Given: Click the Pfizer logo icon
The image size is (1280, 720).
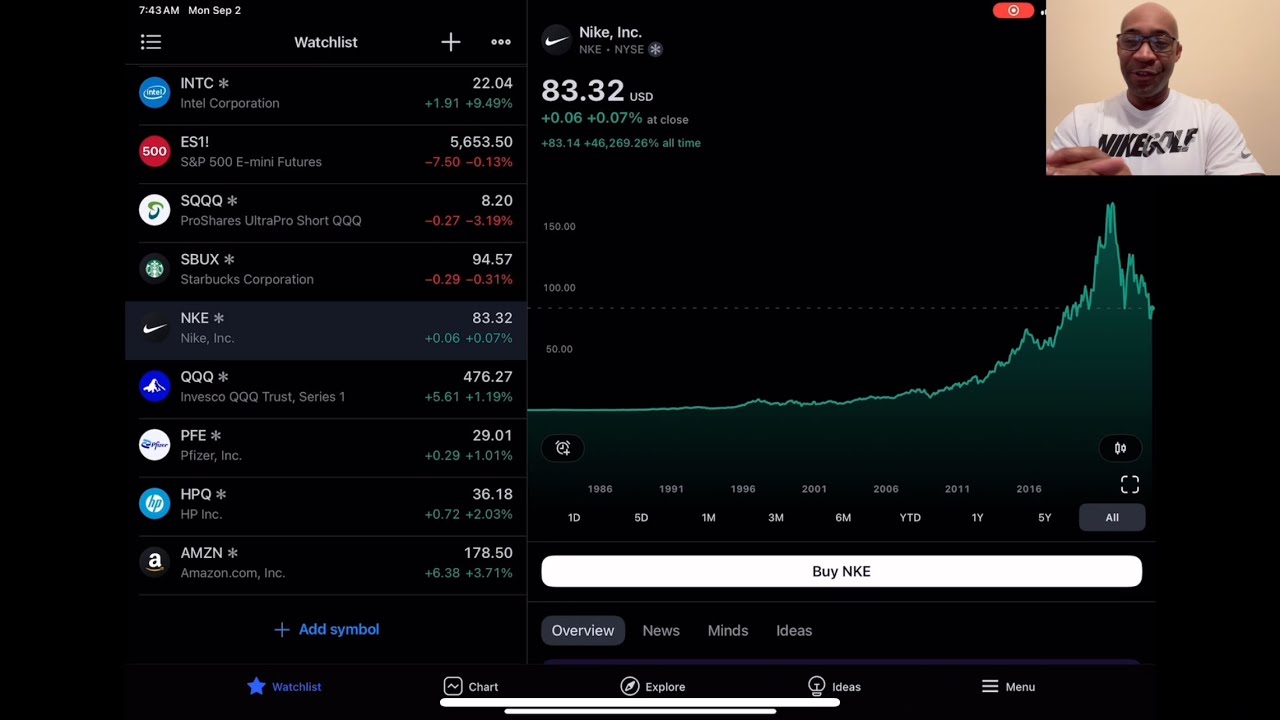Looking at the screenshot, I should (x=154, y=445).
